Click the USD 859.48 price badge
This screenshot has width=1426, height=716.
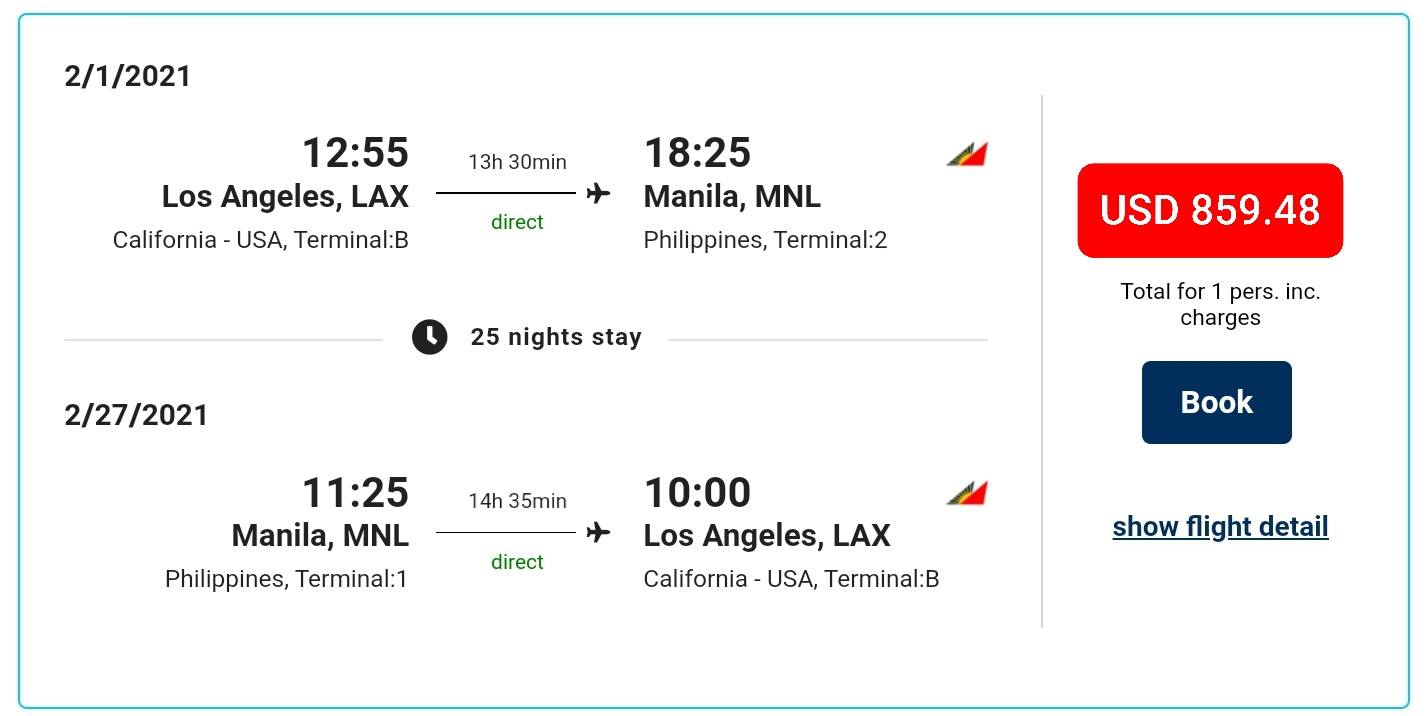pos(1210,210)
